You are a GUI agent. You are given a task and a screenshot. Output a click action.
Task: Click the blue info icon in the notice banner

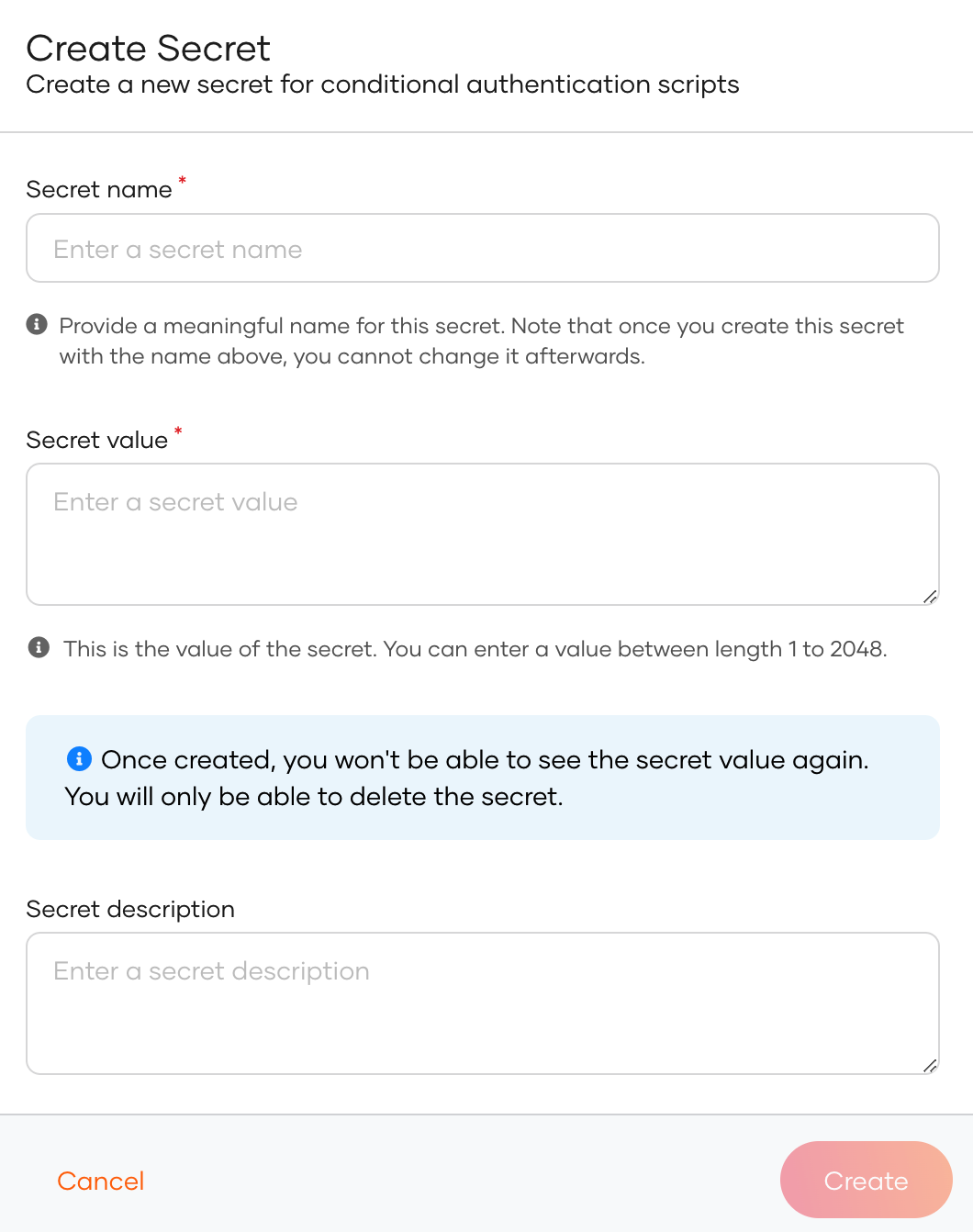tap(81, 758)
